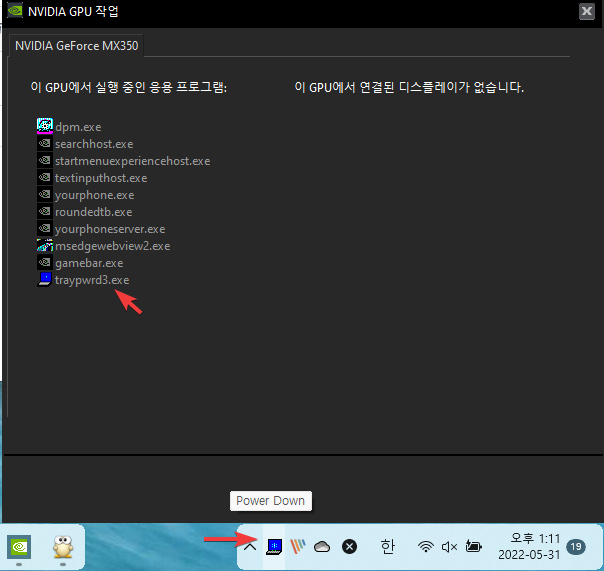The height and width of the screenshot is (571, 604).
Task: Click the muted speaker volume icon
Action: tap(449, 546)
